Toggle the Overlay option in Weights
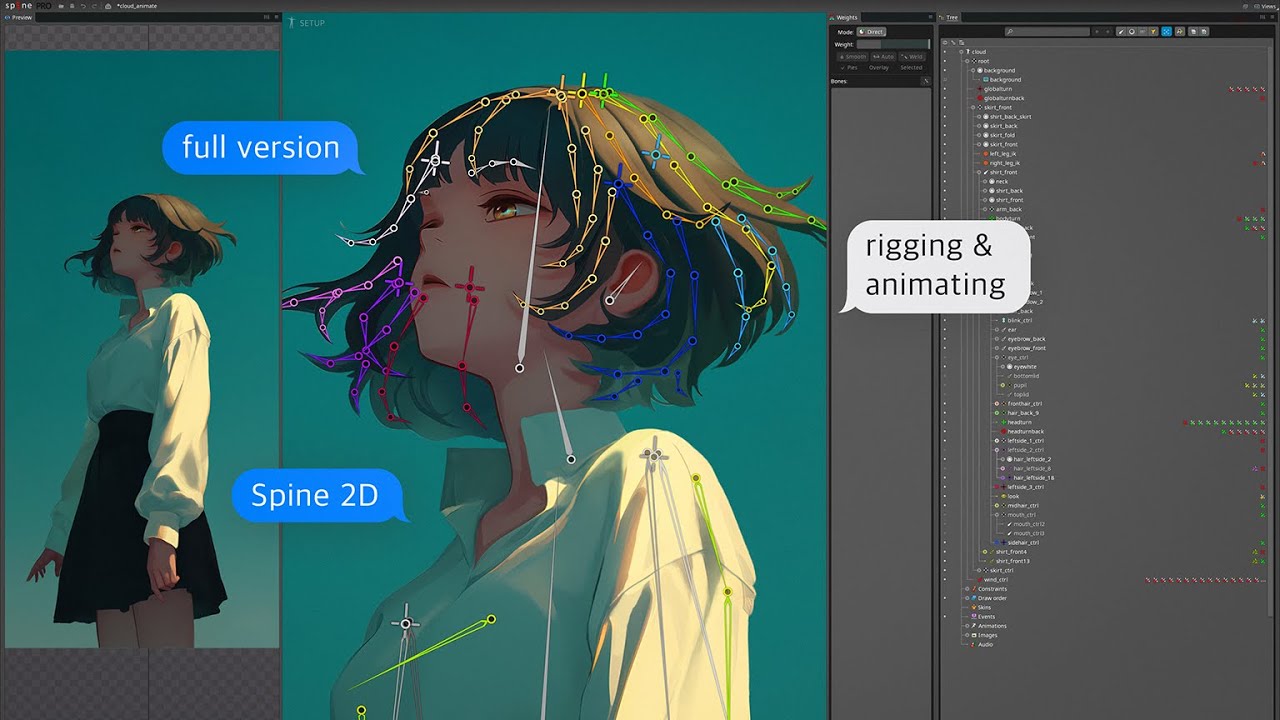Viewport: 1280px width, 720px height. click(879, 68)
